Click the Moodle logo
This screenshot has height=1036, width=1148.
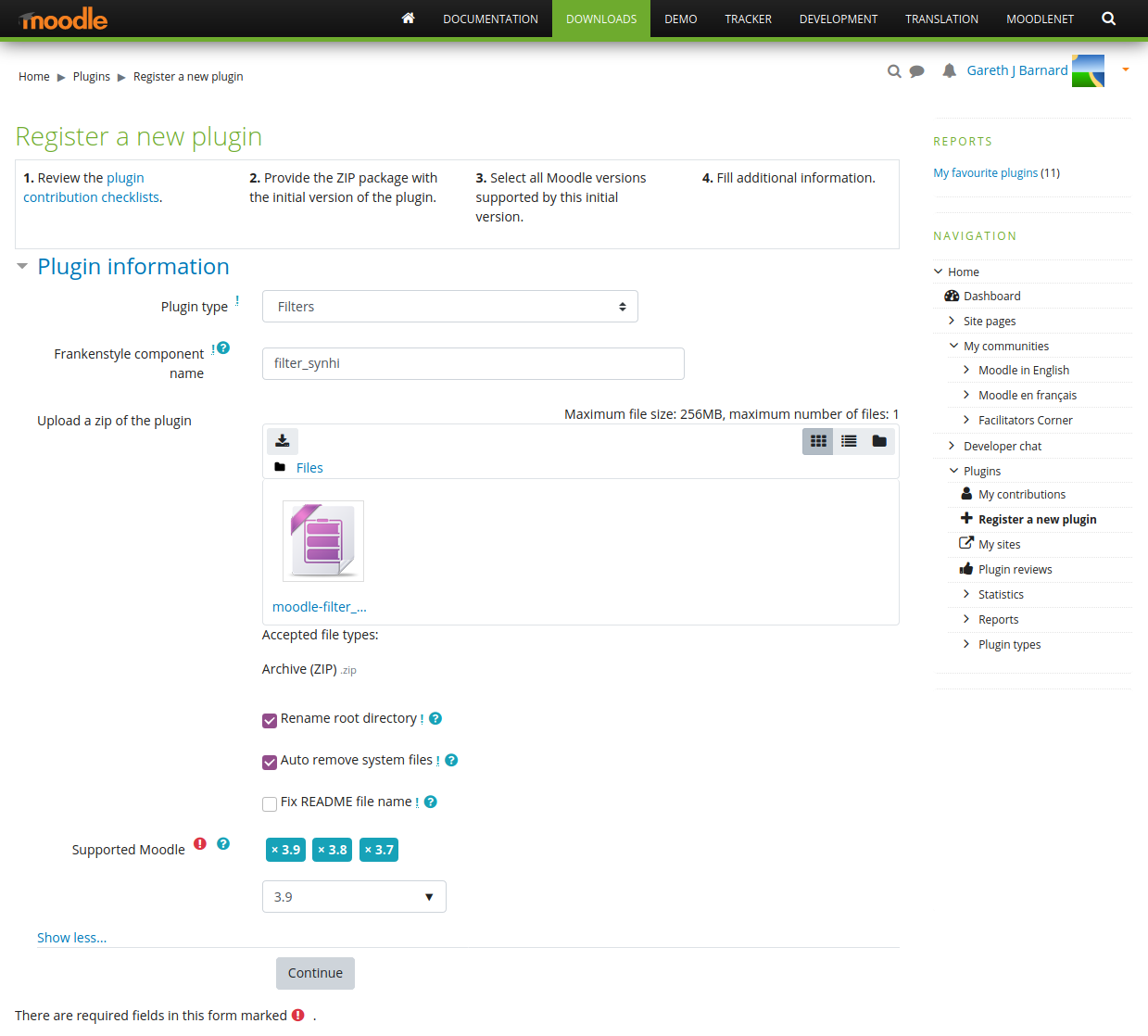click(63, 19)
